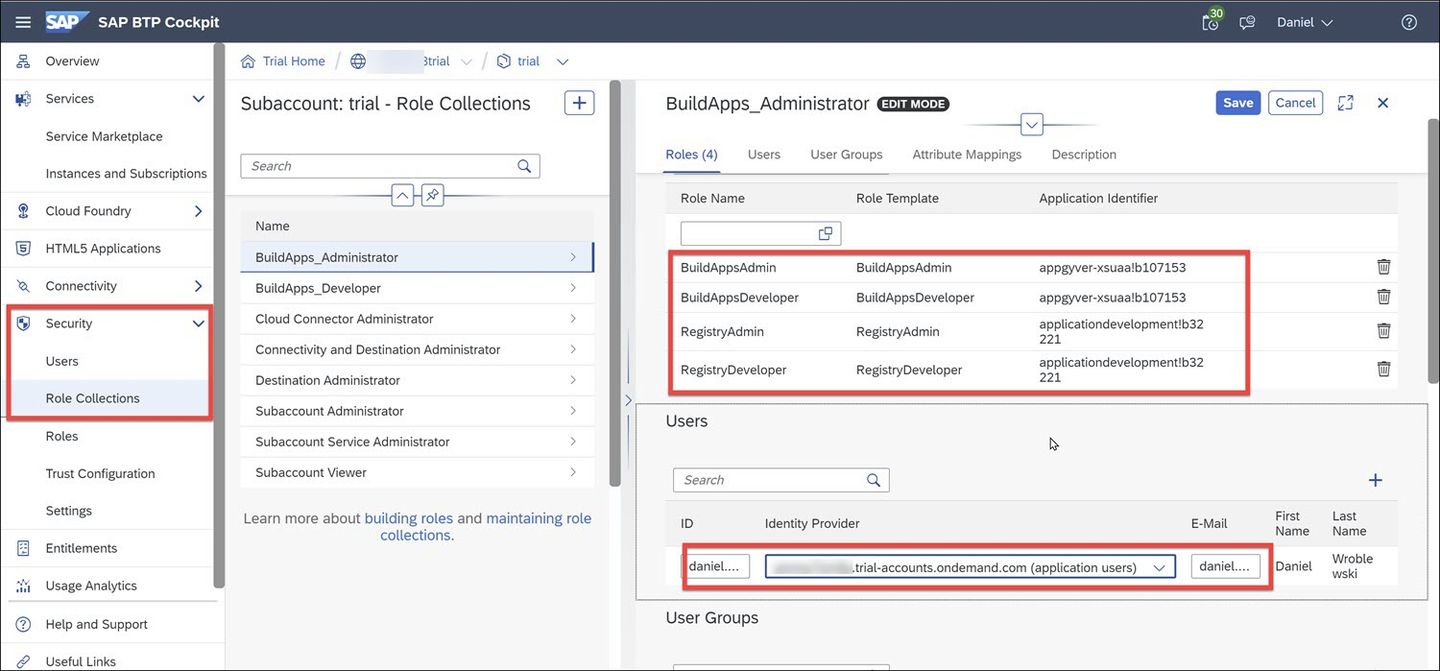Open Service Marketplace
1440x671 pixels.
(104, 136)
